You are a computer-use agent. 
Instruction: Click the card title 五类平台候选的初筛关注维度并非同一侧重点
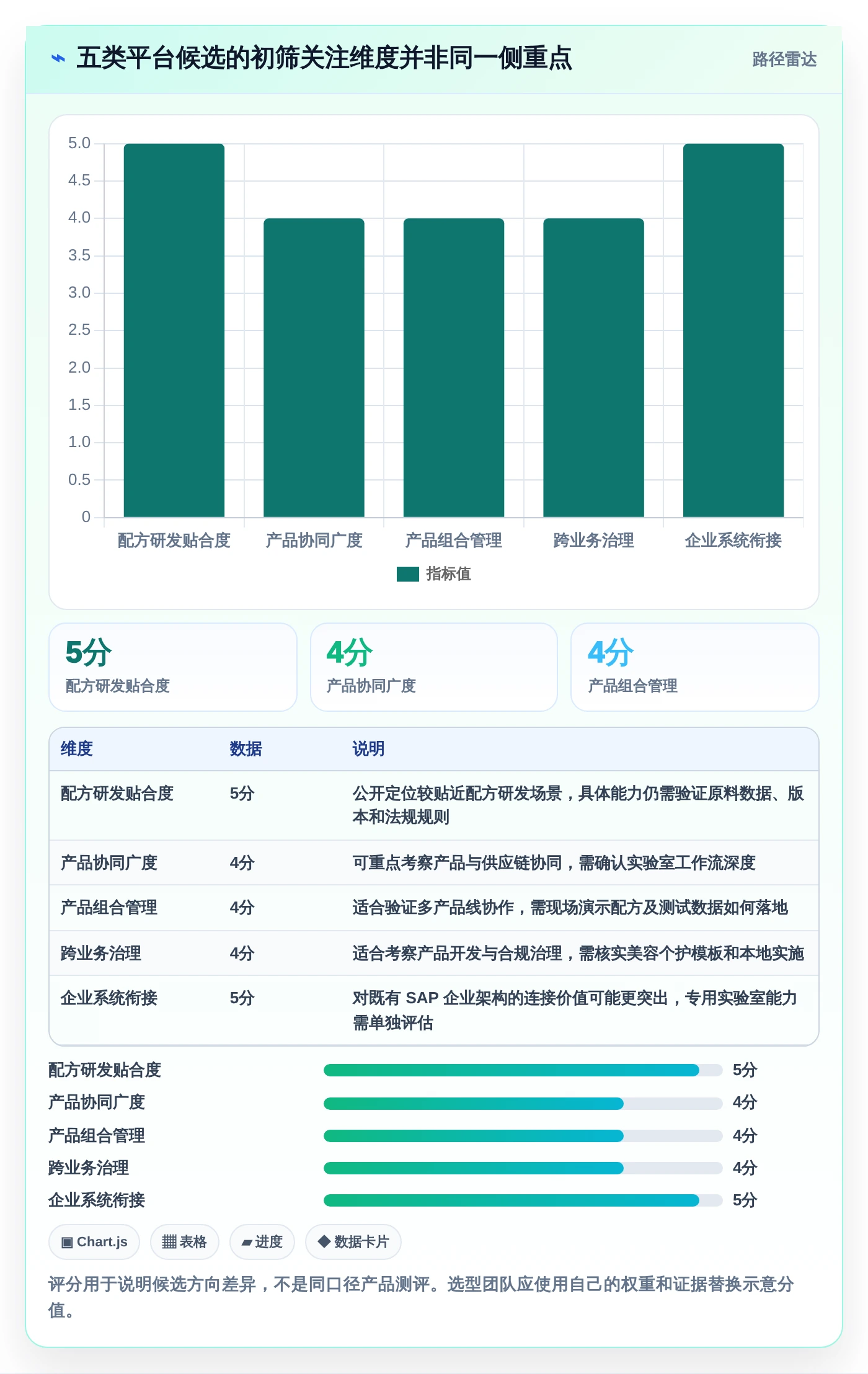(324, 58)
